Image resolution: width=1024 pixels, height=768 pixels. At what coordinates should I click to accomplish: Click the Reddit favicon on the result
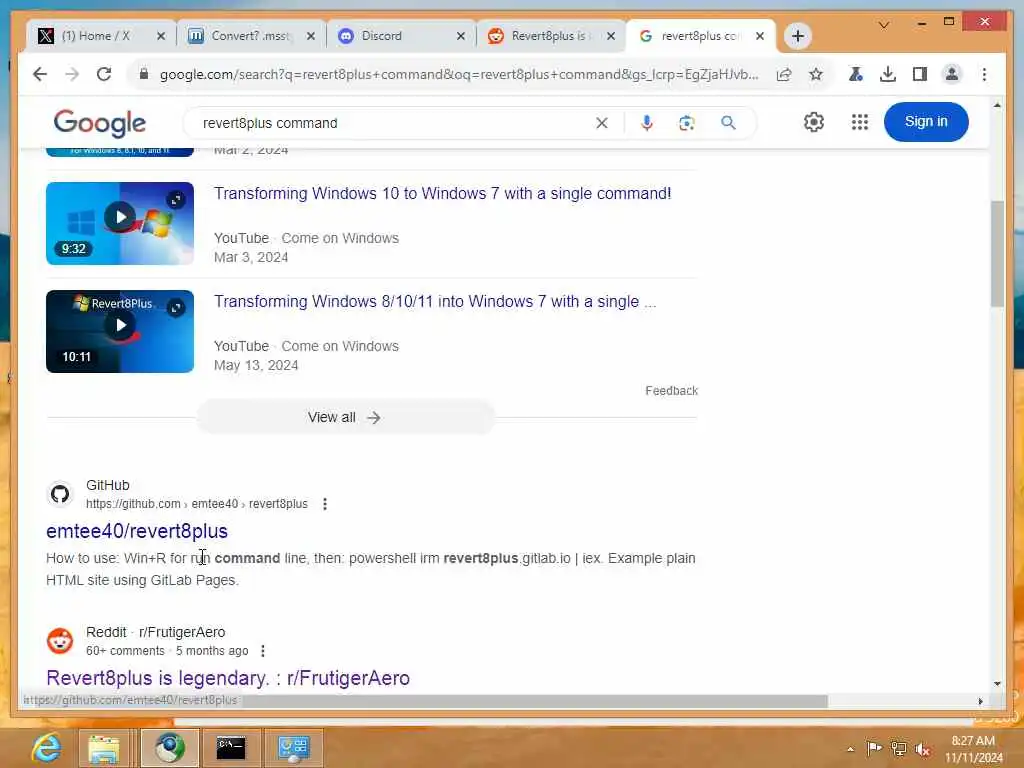[x=60, y=641]
